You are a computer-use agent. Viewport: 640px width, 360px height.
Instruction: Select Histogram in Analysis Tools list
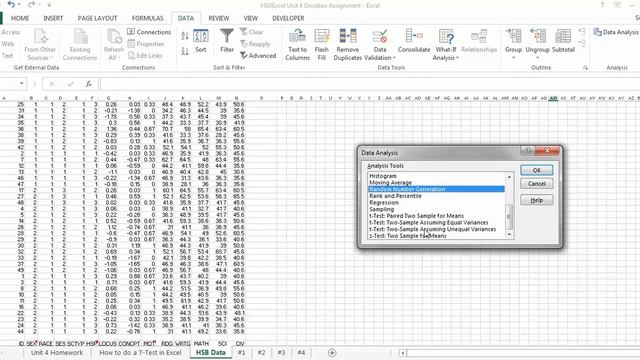[x=436, y=176]
